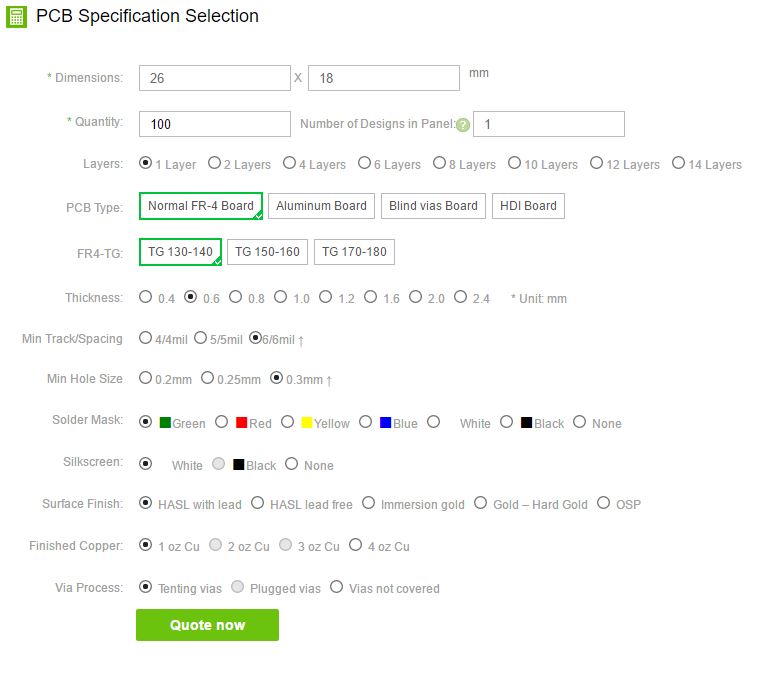Select the 4 Layers radio option
The width and height of the screenshot is (758, 679).
(289, 163)
